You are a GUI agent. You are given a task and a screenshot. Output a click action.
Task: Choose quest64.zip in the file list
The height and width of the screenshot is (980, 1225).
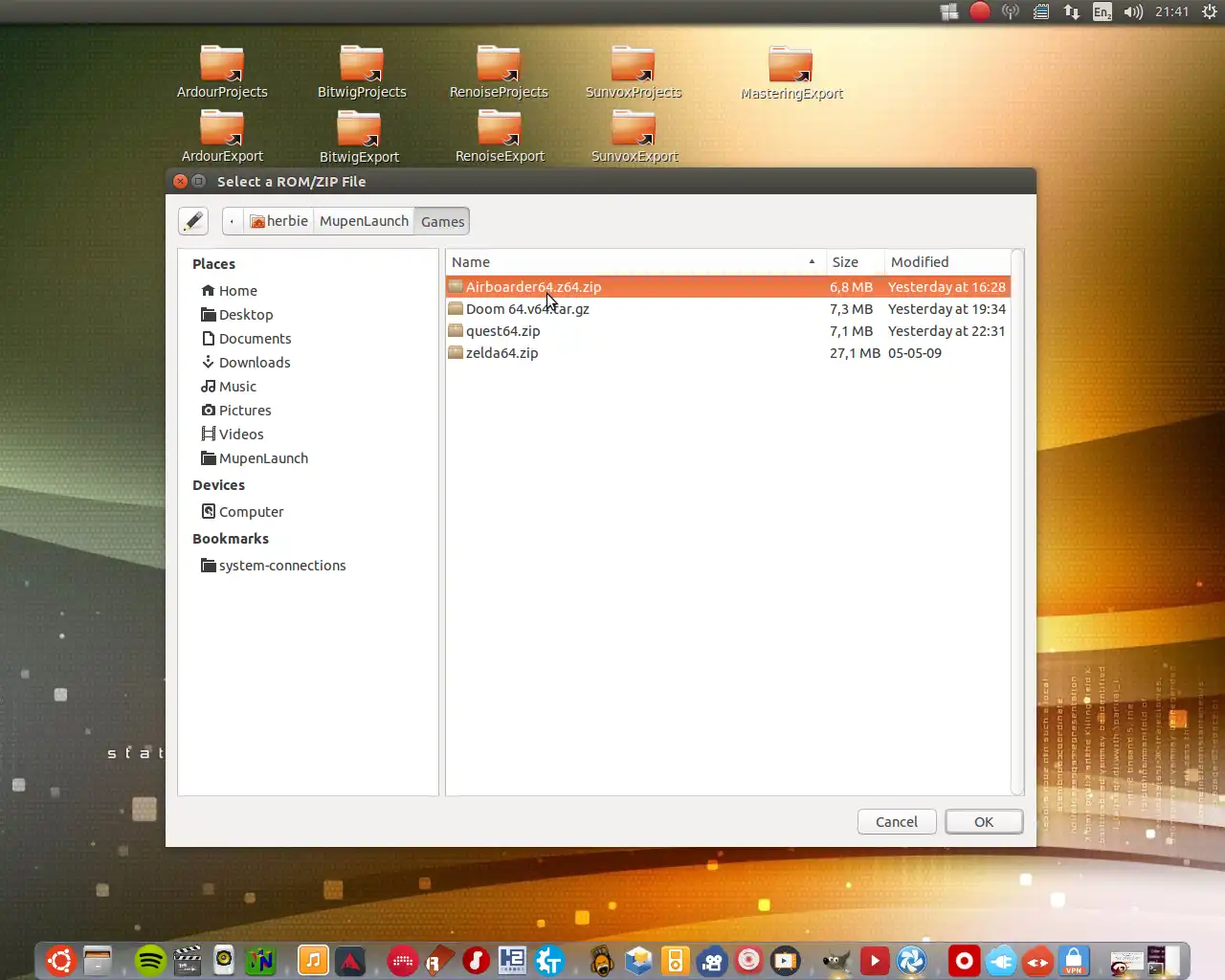502,331
